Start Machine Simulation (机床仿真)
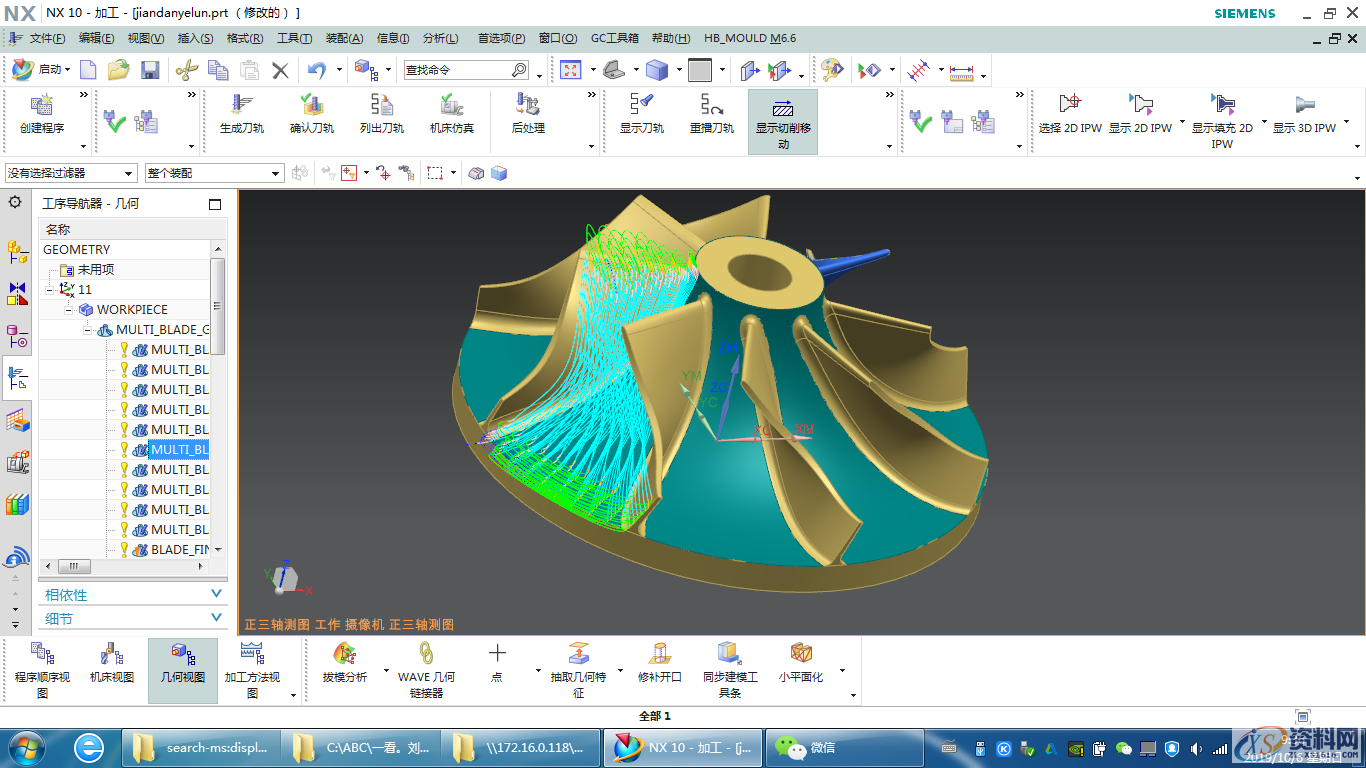The width and height of the screenshot is (1366, 768). click(451, 107)
